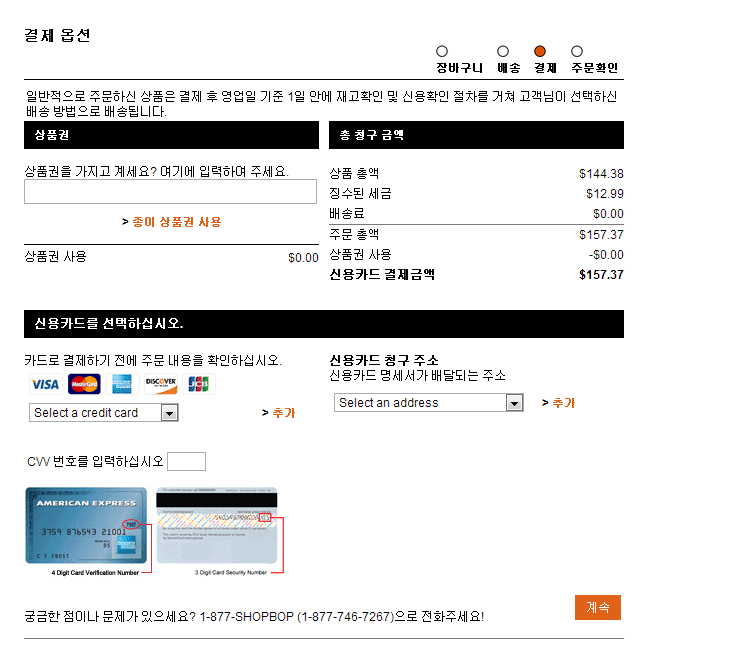Click 추가 link next to credit card dropdown
This screenshot has height=667, width=749.
tap(278, 413)
